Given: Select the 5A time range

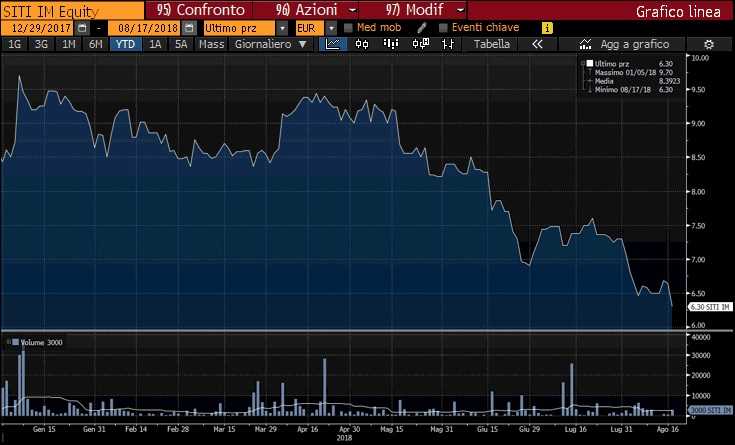Looking at the screenshot, I should [181, 45].
